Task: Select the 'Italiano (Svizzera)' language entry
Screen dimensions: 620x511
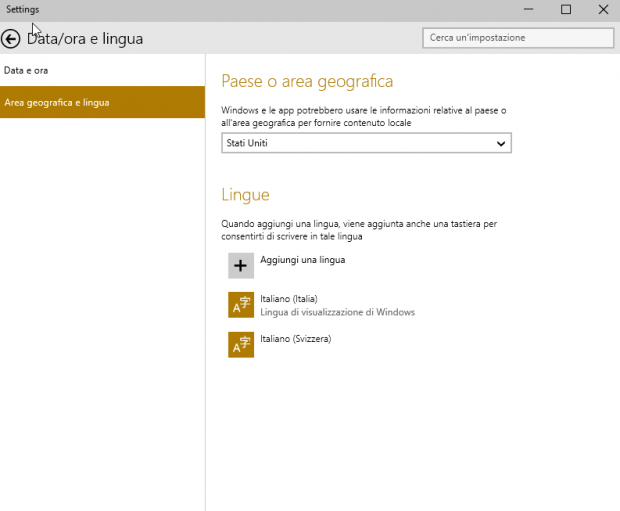Action: 295,339
